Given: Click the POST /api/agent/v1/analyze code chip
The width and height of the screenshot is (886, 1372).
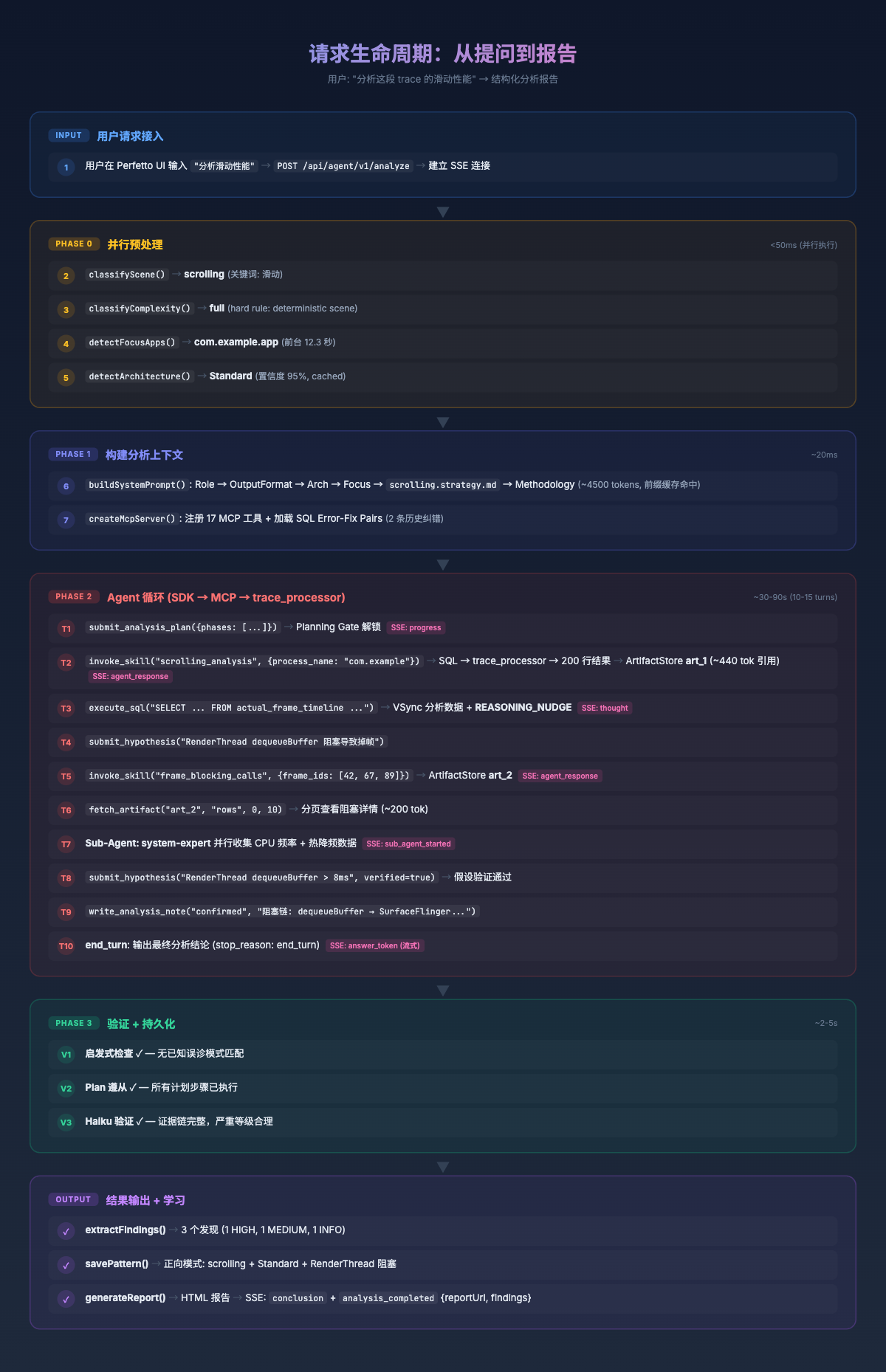Looking at the screenshot, I should tap(343, 166).
